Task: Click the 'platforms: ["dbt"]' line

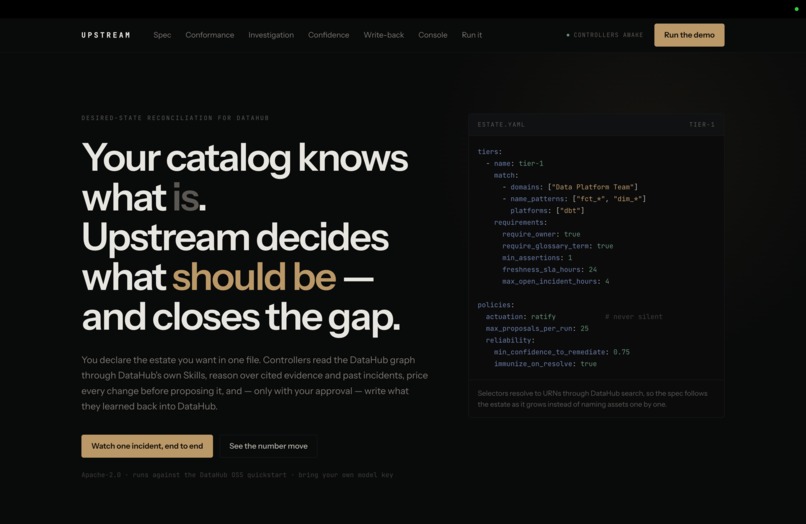Action: point(547,211)
